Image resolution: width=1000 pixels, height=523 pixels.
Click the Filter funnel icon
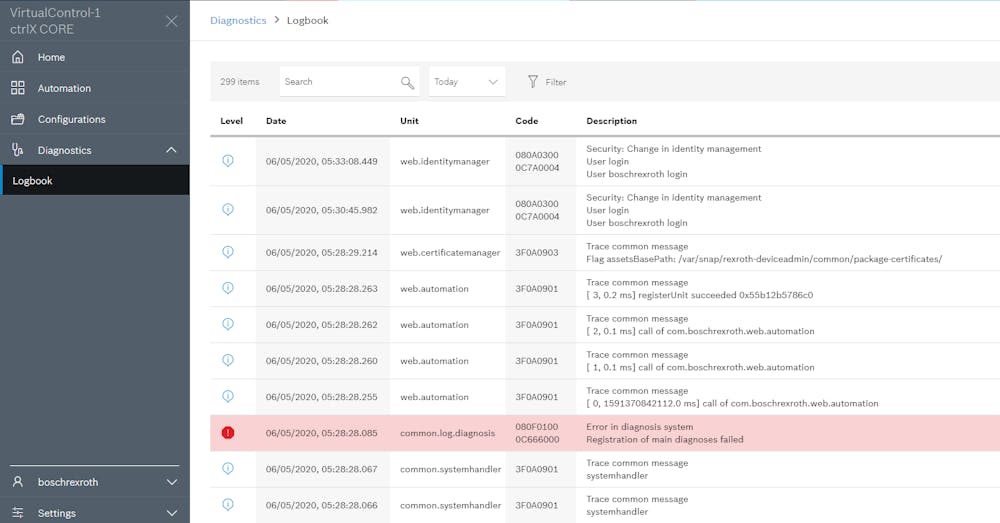pyautogui.click(x=533, y=82)
